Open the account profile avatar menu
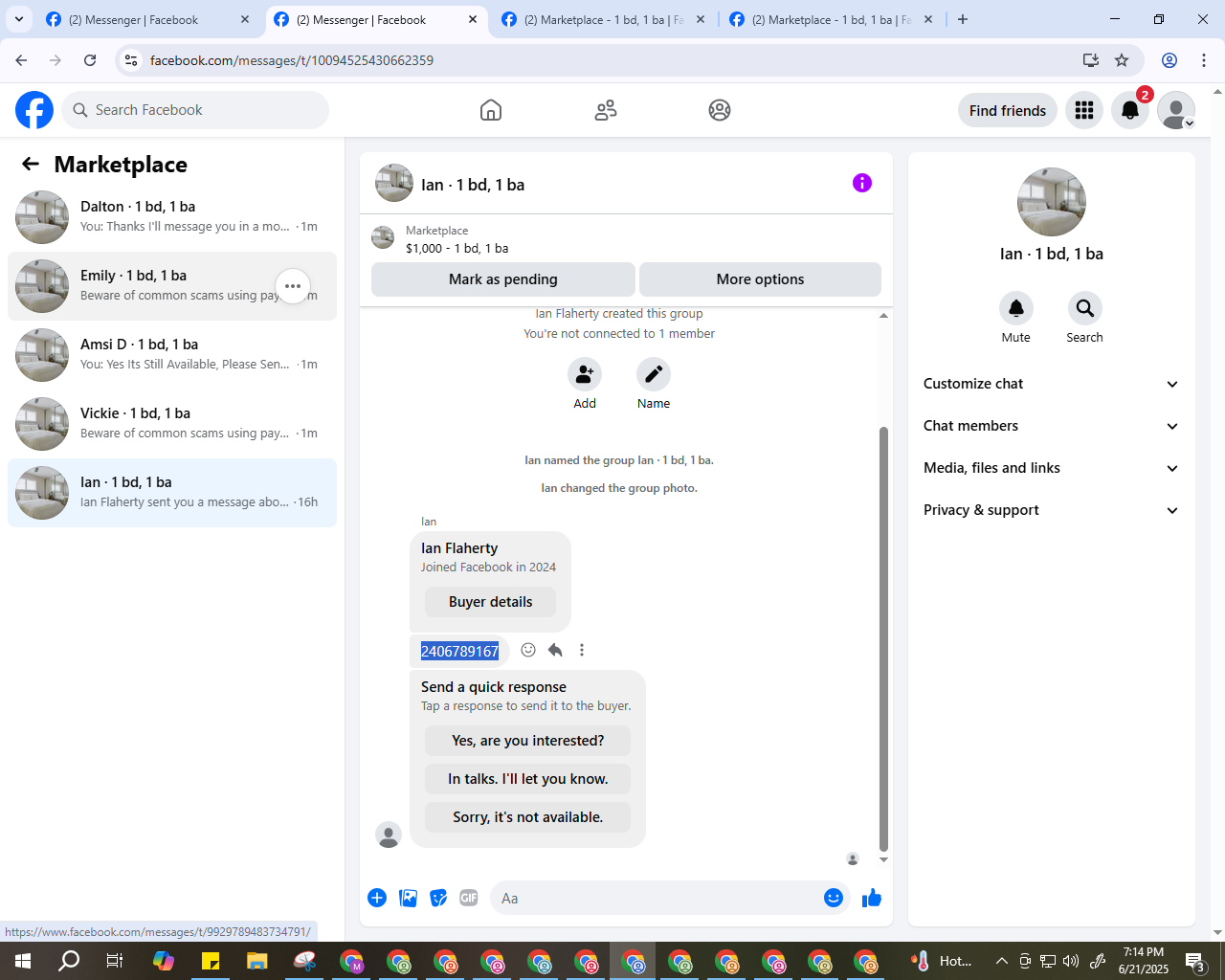This screenshot has height=980, width=1225. tap(1176, 111)
